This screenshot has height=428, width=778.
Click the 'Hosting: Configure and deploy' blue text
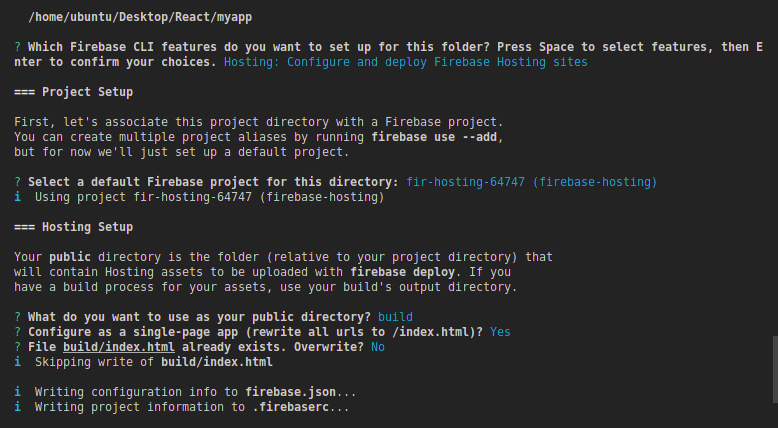(x=405, y=62)
